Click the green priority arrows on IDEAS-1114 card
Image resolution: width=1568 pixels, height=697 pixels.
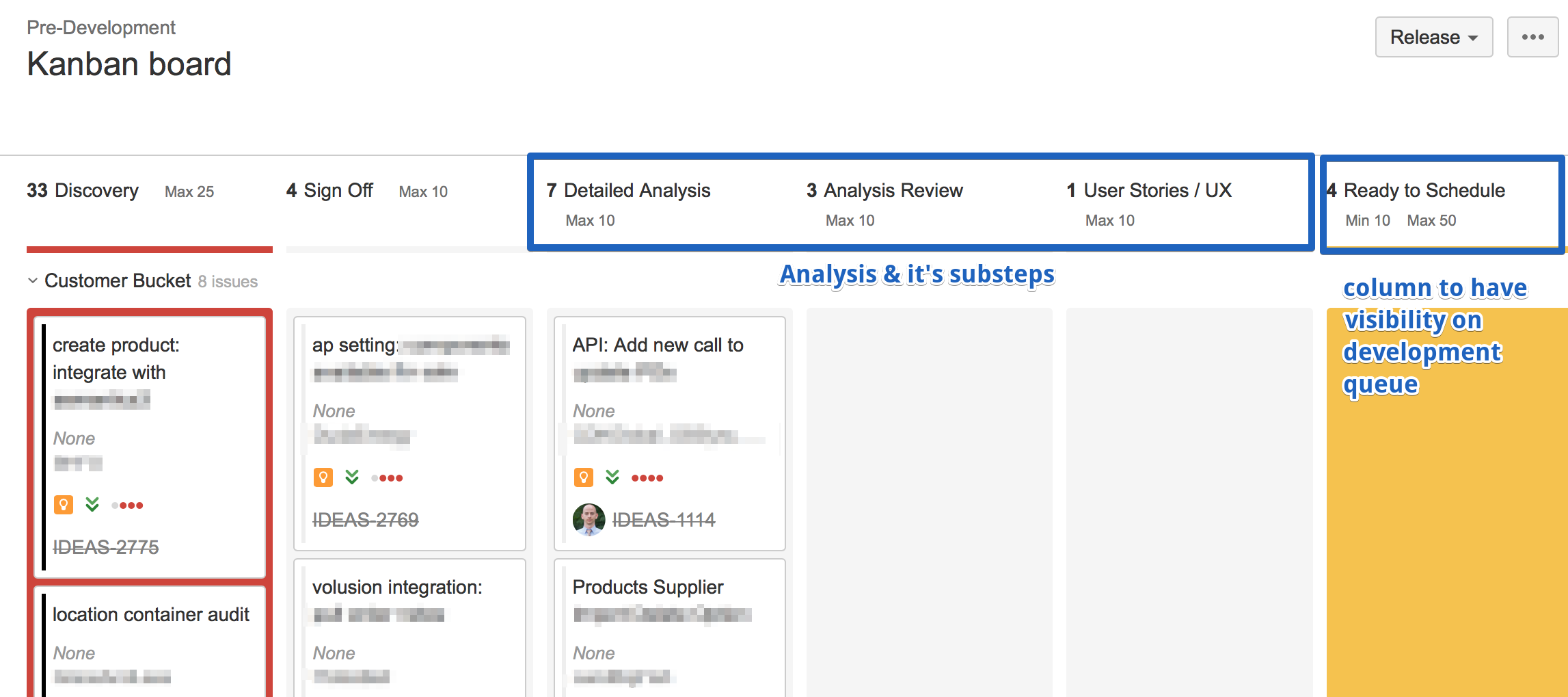click(612, 477)
